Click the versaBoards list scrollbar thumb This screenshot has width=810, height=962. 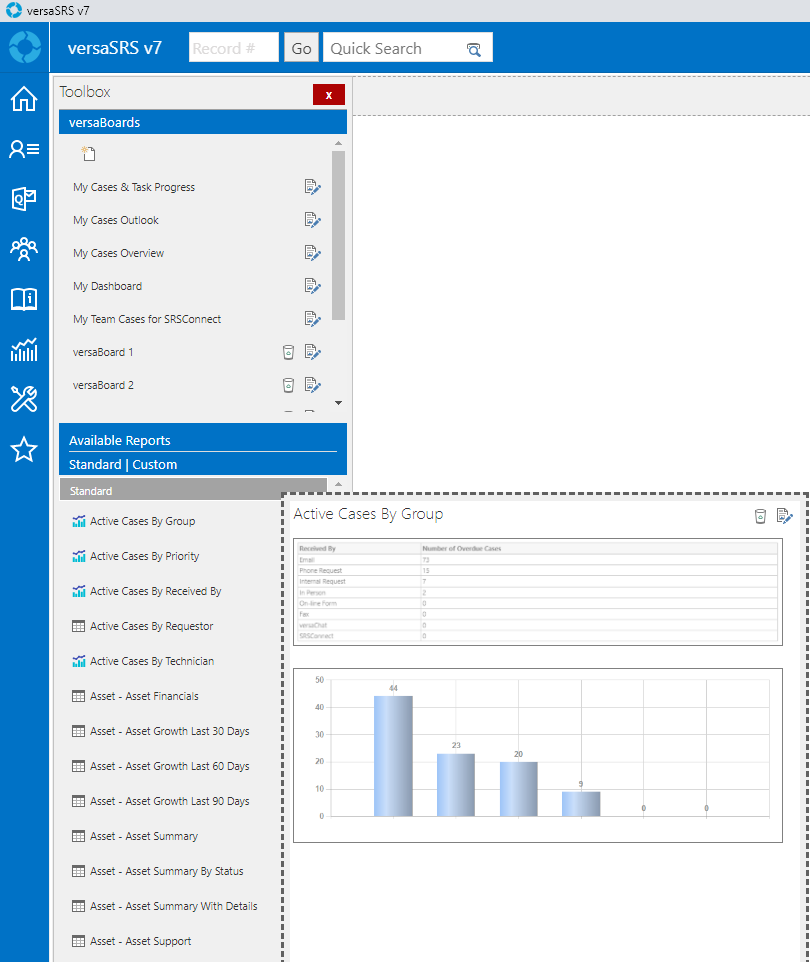pyautogui.click(x=338, y=236)
